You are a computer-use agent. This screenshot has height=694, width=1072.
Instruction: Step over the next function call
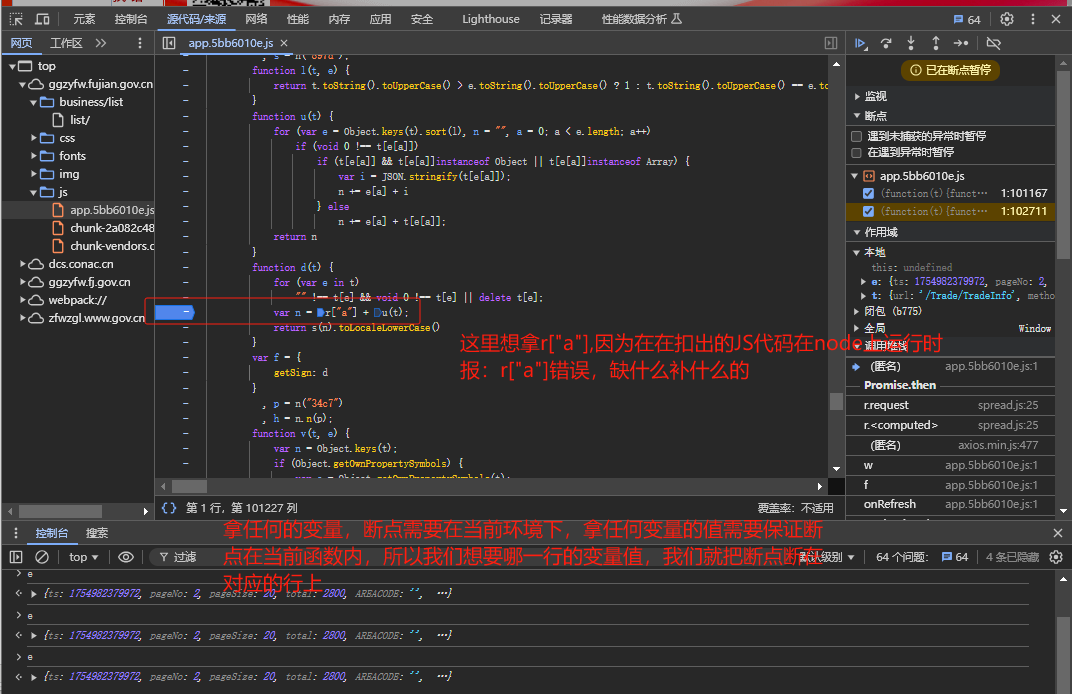886,43
